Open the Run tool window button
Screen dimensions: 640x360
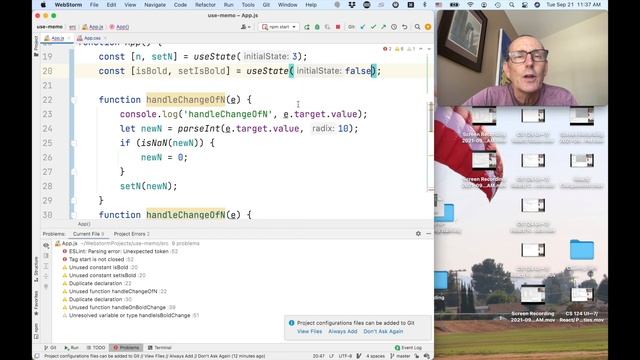click(x=71, y=348)
